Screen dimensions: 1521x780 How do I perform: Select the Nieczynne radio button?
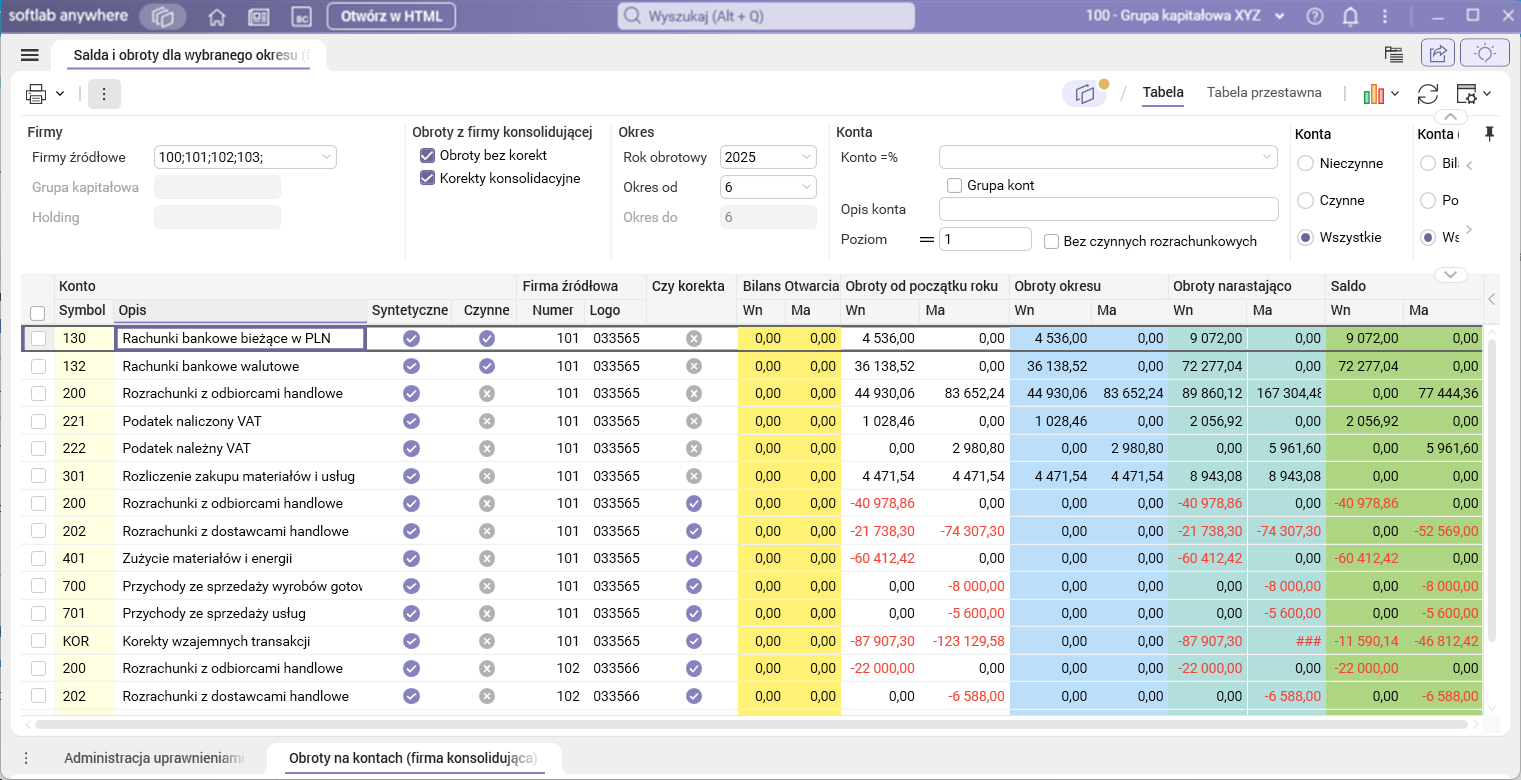pyautogui.click(x=1305, y=163)
